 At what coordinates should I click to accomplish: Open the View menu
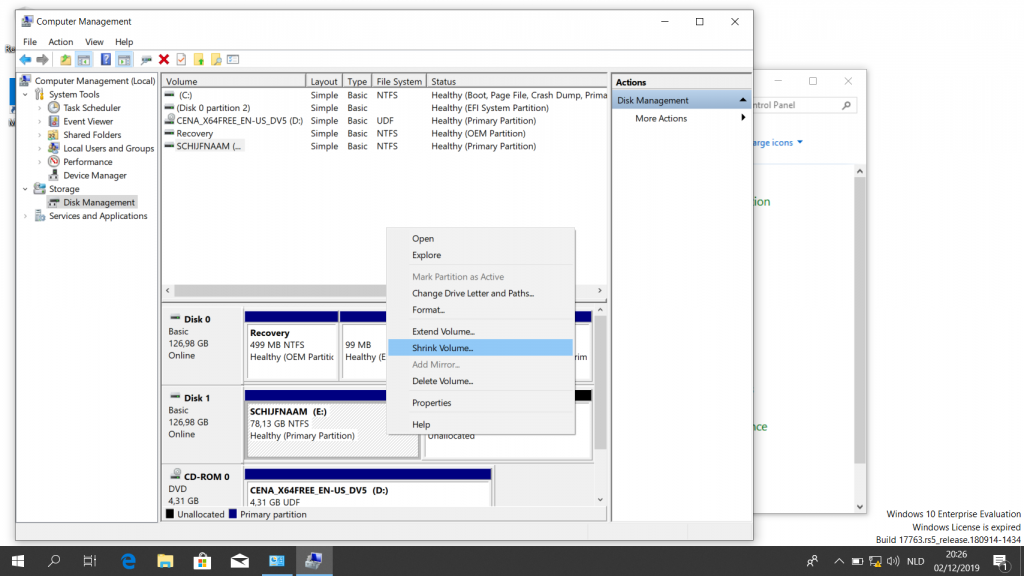pyautogui.click(x=94, y=42)
